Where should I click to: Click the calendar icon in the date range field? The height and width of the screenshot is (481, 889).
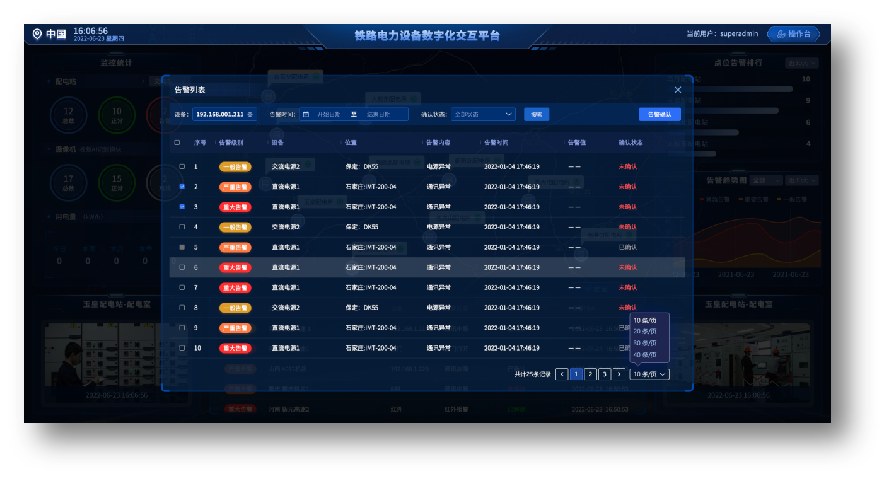pyautogui.click(x=306, y=114)
